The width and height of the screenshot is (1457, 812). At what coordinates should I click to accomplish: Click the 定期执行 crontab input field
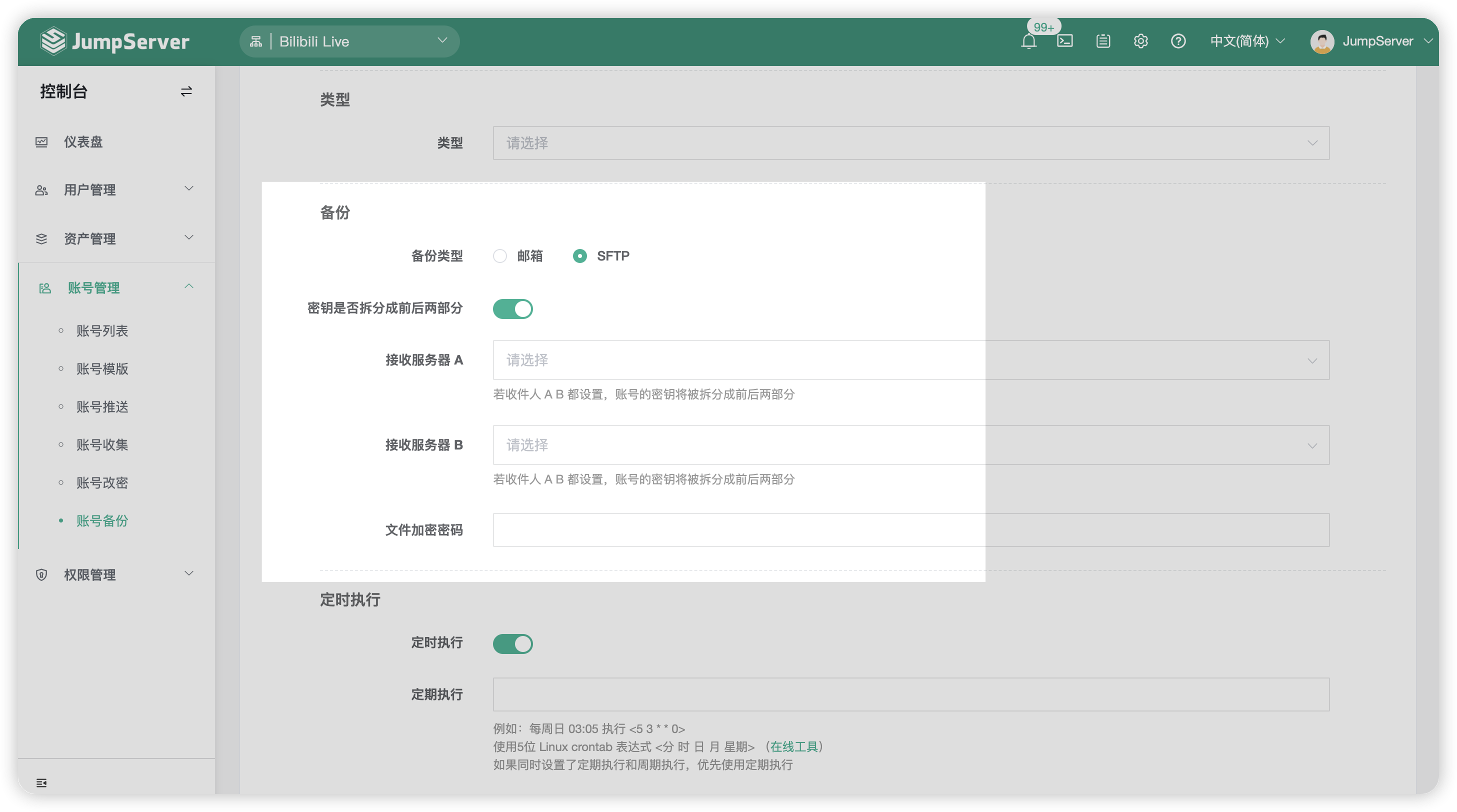pos(910,694)
